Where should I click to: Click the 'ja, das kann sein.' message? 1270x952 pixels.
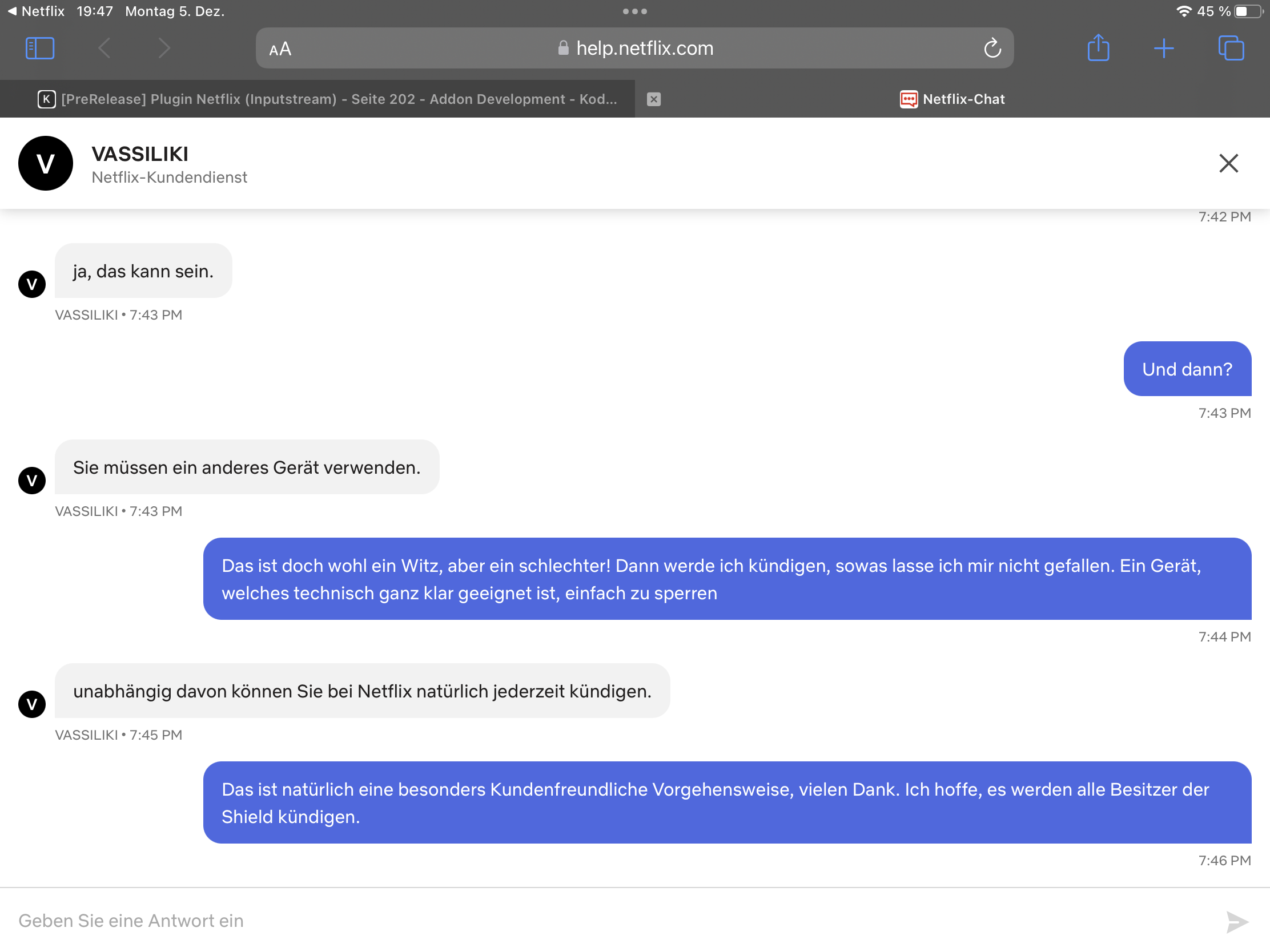[x=143, y=271]
